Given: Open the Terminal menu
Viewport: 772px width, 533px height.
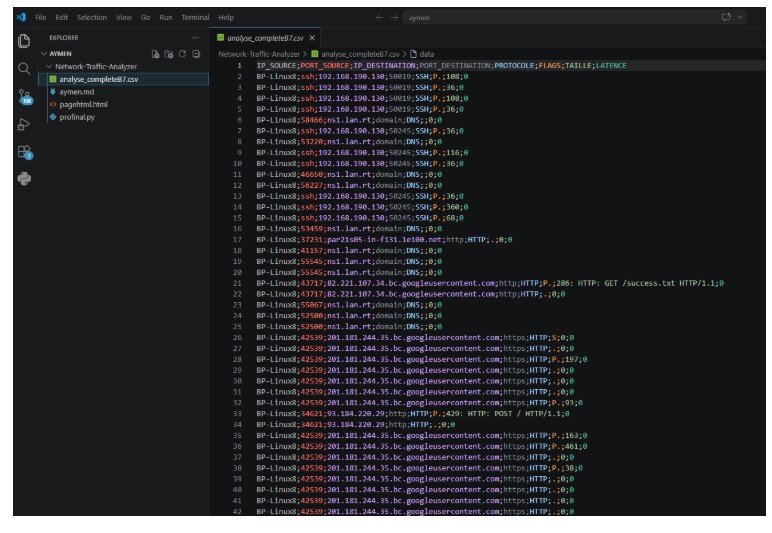Looking at the screenshot, I should point(195,17).
